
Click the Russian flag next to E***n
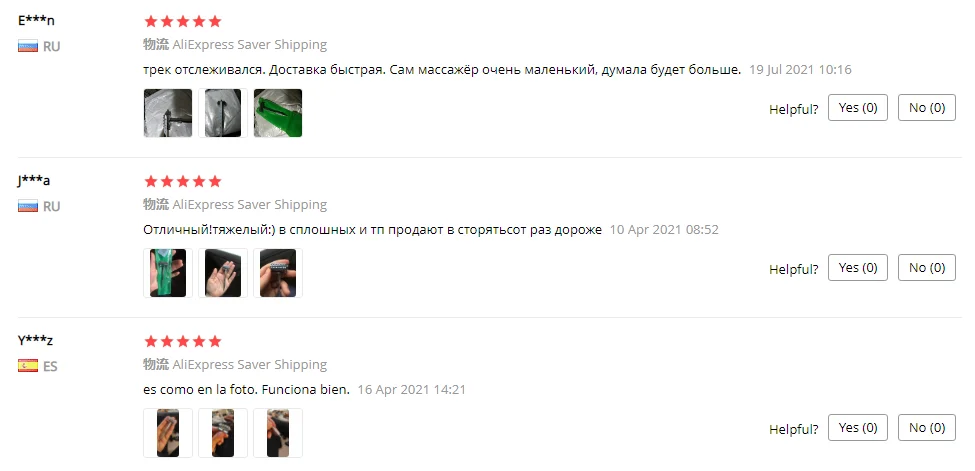pos(28,46)
